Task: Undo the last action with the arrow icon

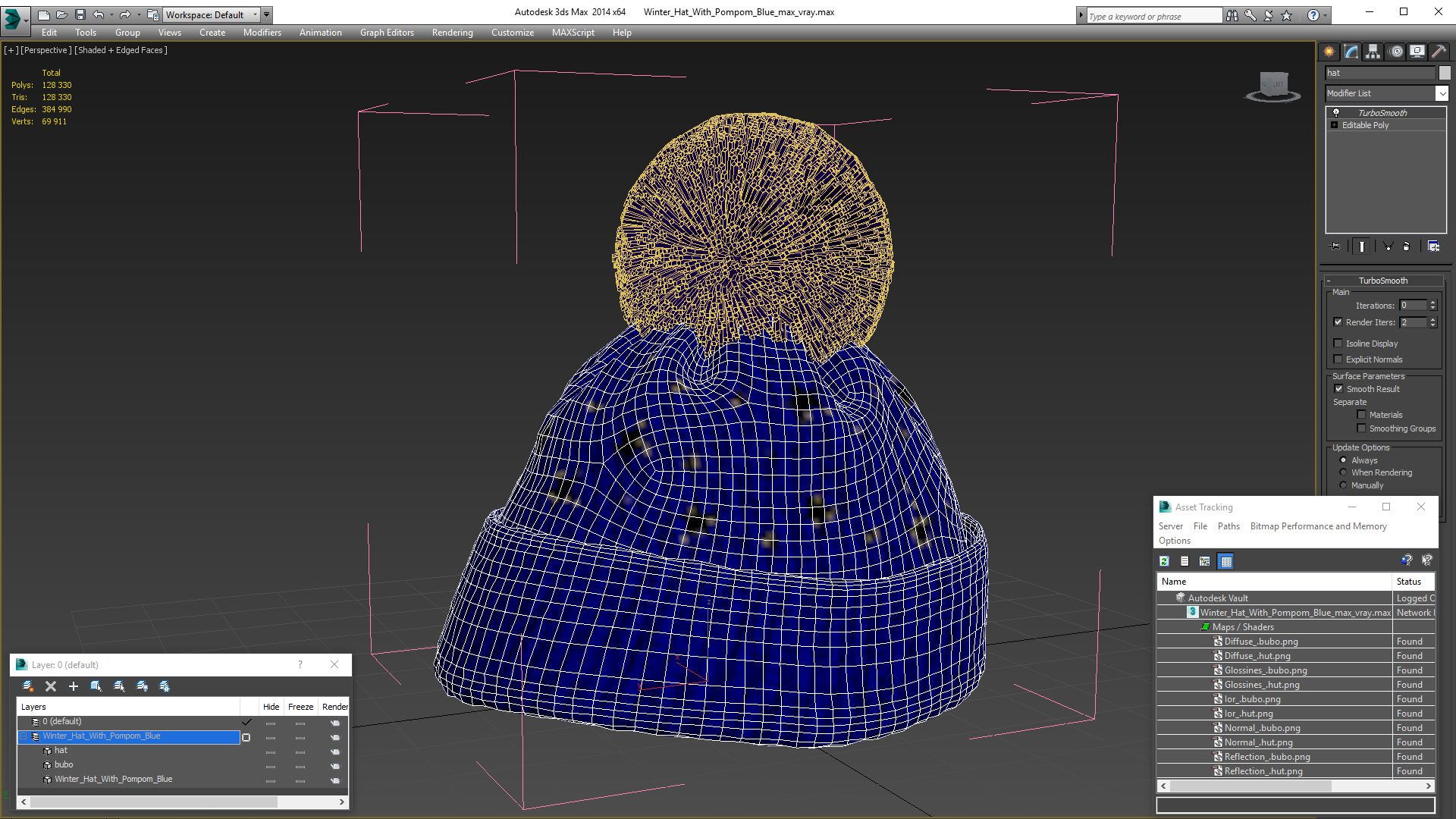Action: (x=98, y=14)
